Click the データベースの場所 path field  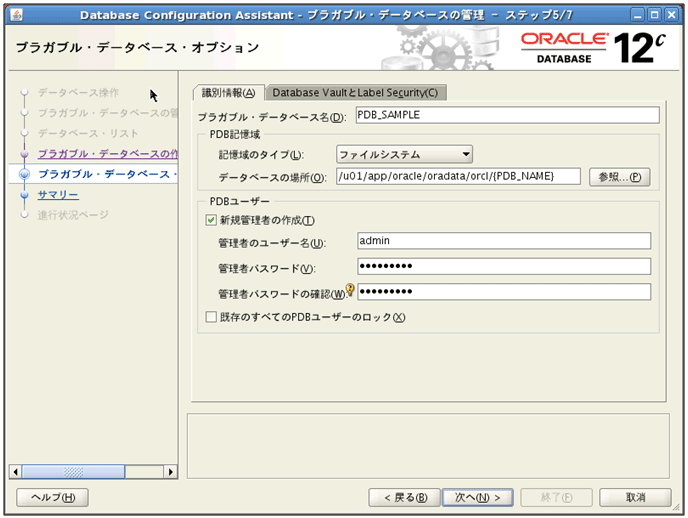(x=458, y=176)
